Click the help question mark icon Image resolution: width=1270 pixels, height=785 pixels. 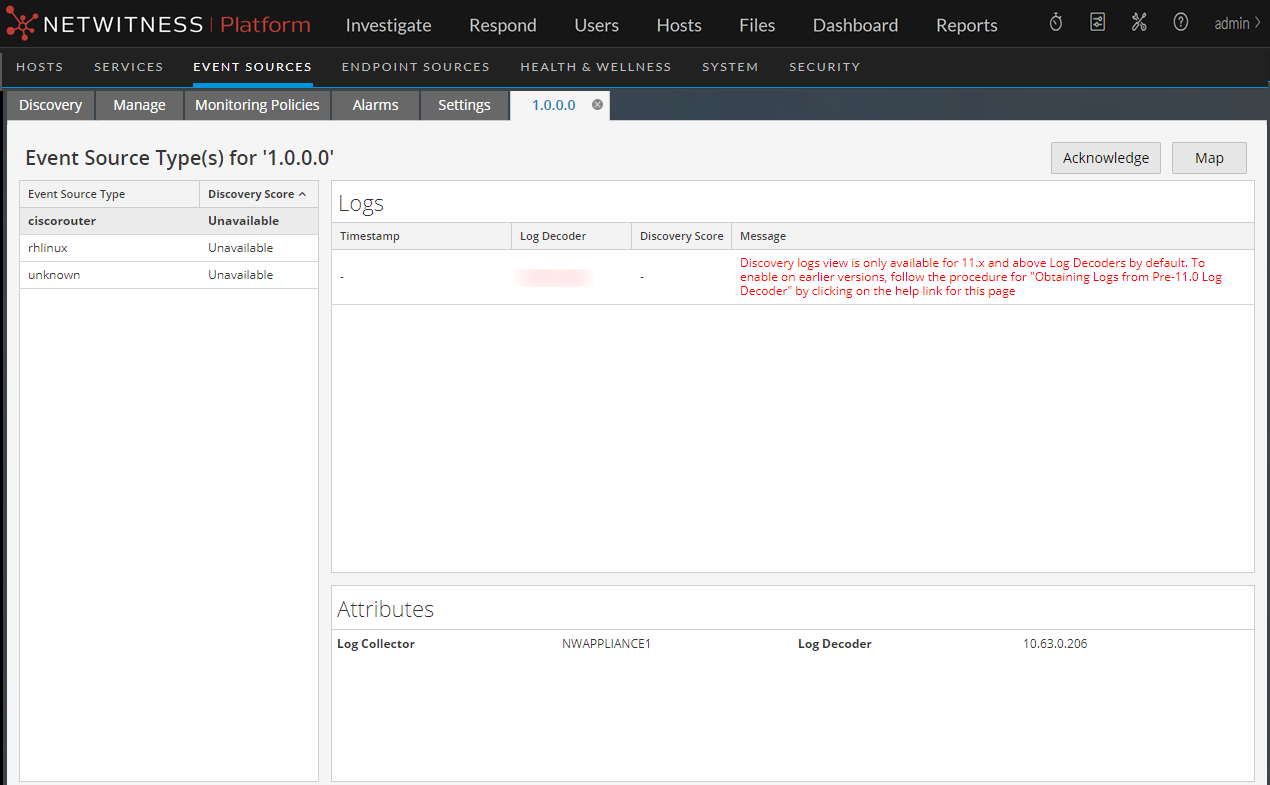(x=1181, y=23)
